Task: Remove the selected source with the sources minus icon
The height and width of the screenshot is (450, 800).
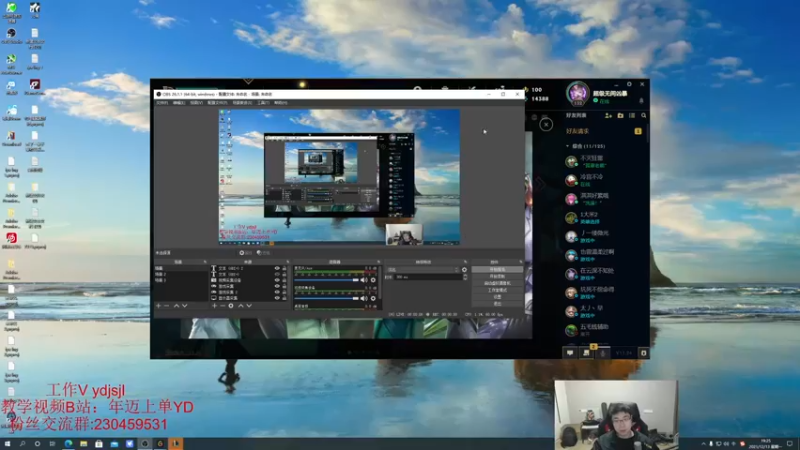Action: 222,306
